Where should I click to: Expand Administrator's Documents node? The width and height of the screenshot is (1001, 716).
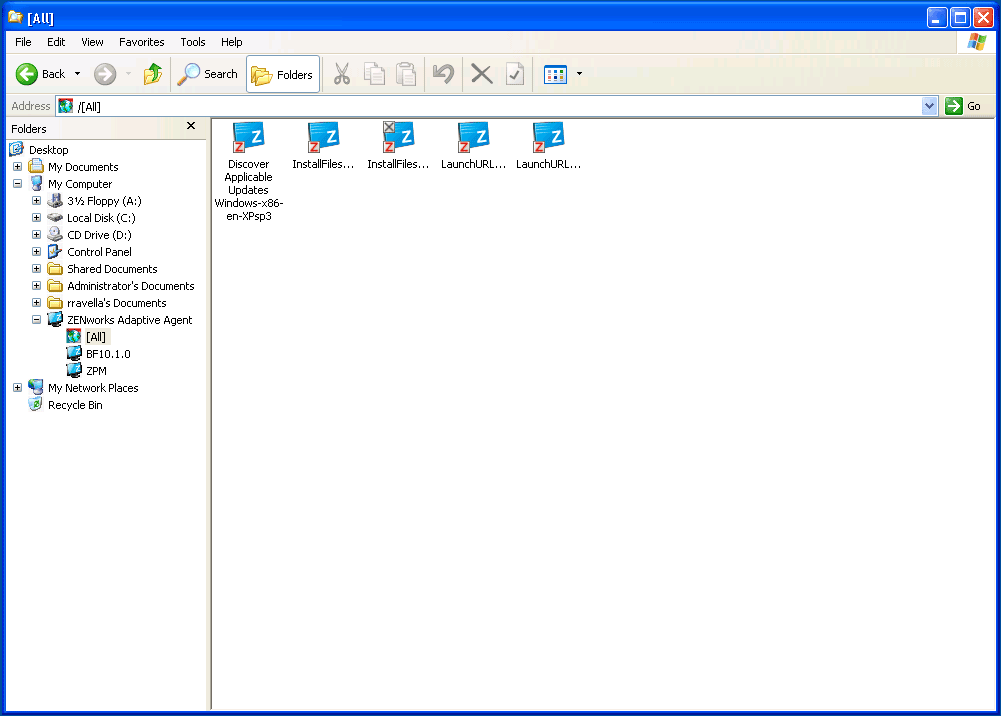36,286
